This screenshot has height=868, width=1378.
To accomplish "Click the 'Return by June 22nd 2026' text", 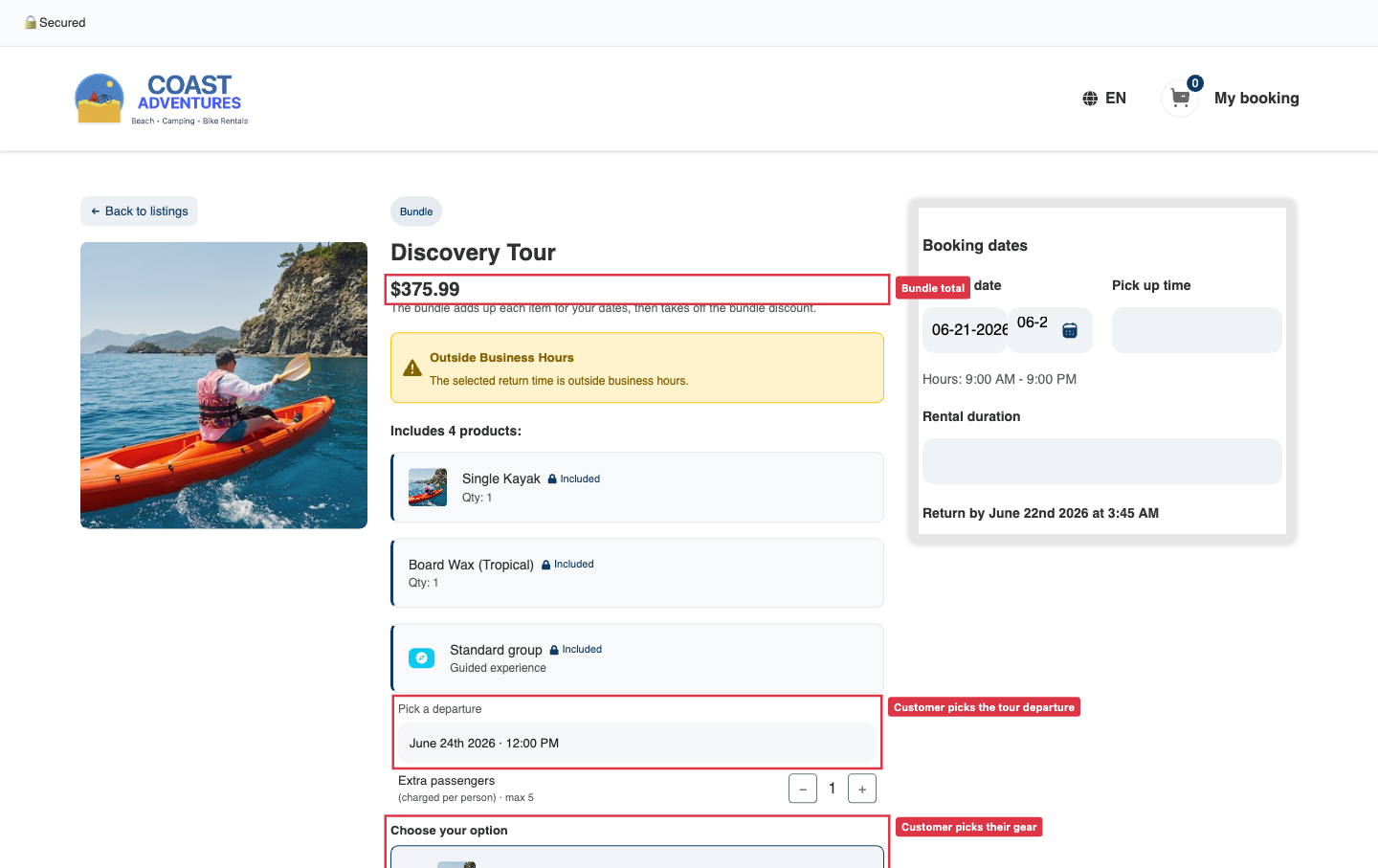I will click(1040, 514).
